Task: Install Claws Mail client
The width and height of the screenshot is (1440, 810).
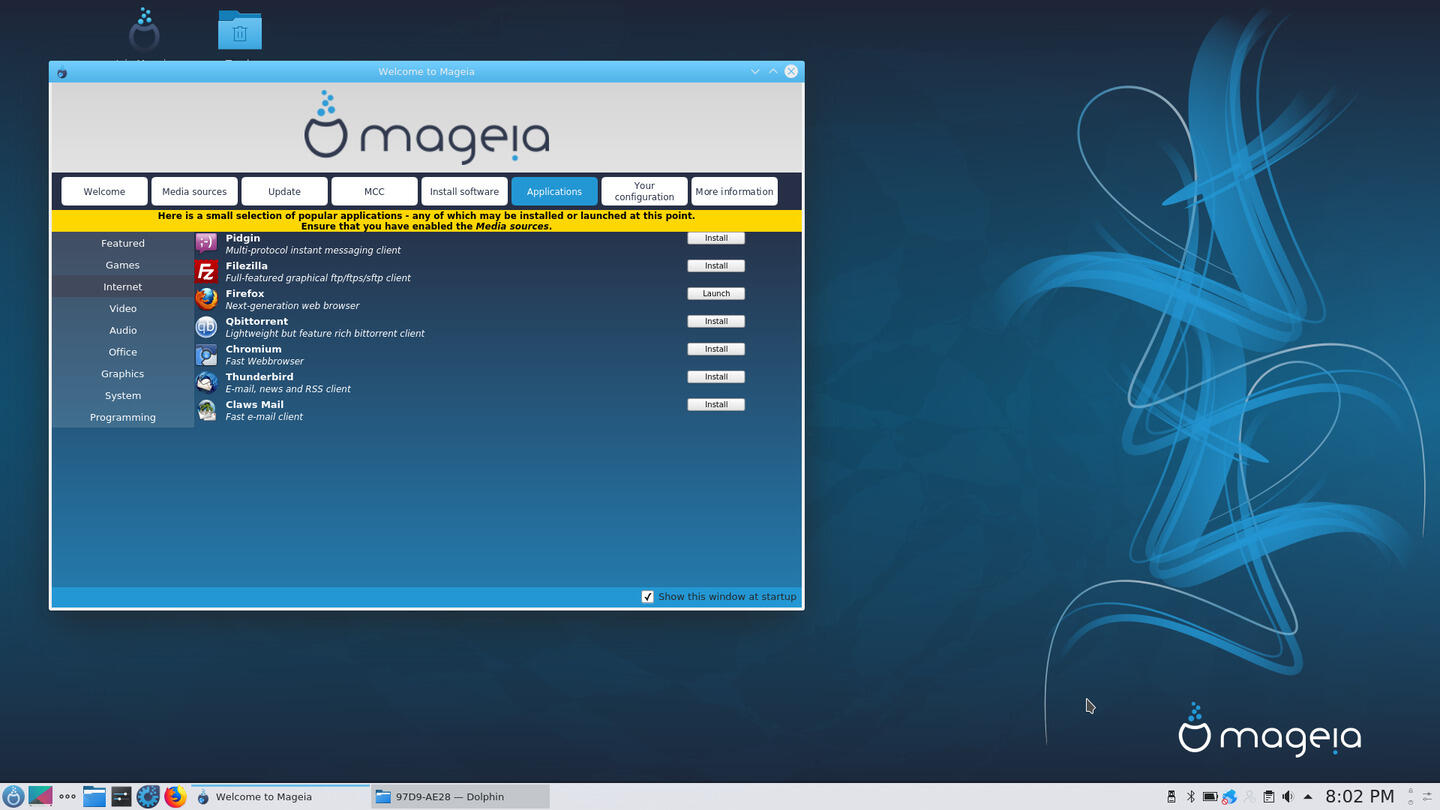Action: 716,405
